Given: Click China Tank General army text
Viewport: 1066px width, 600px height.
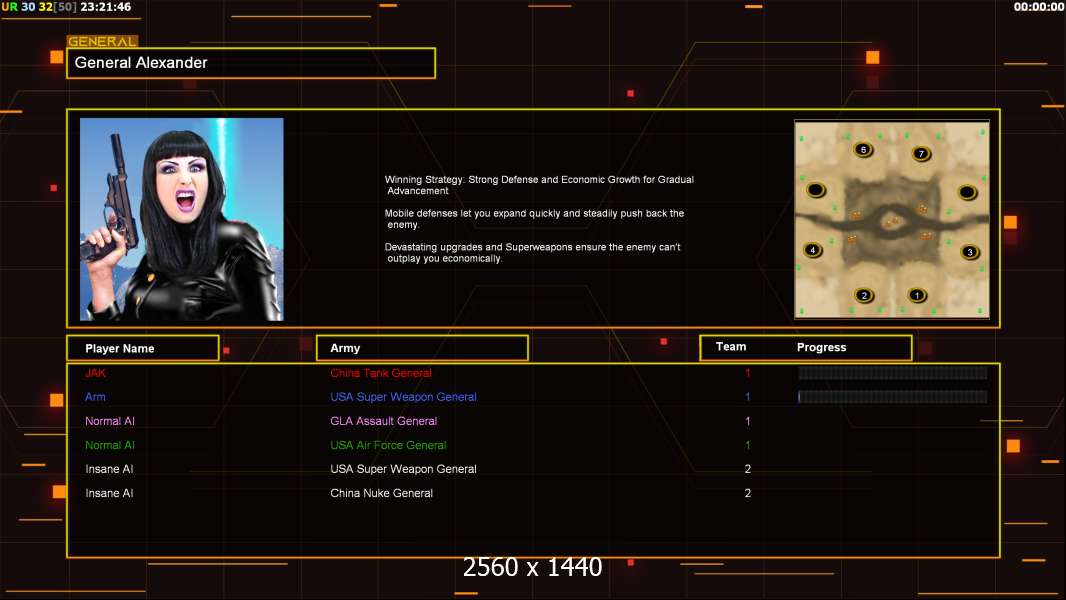Looking at the screenshot, I should (x=381, y=373).
